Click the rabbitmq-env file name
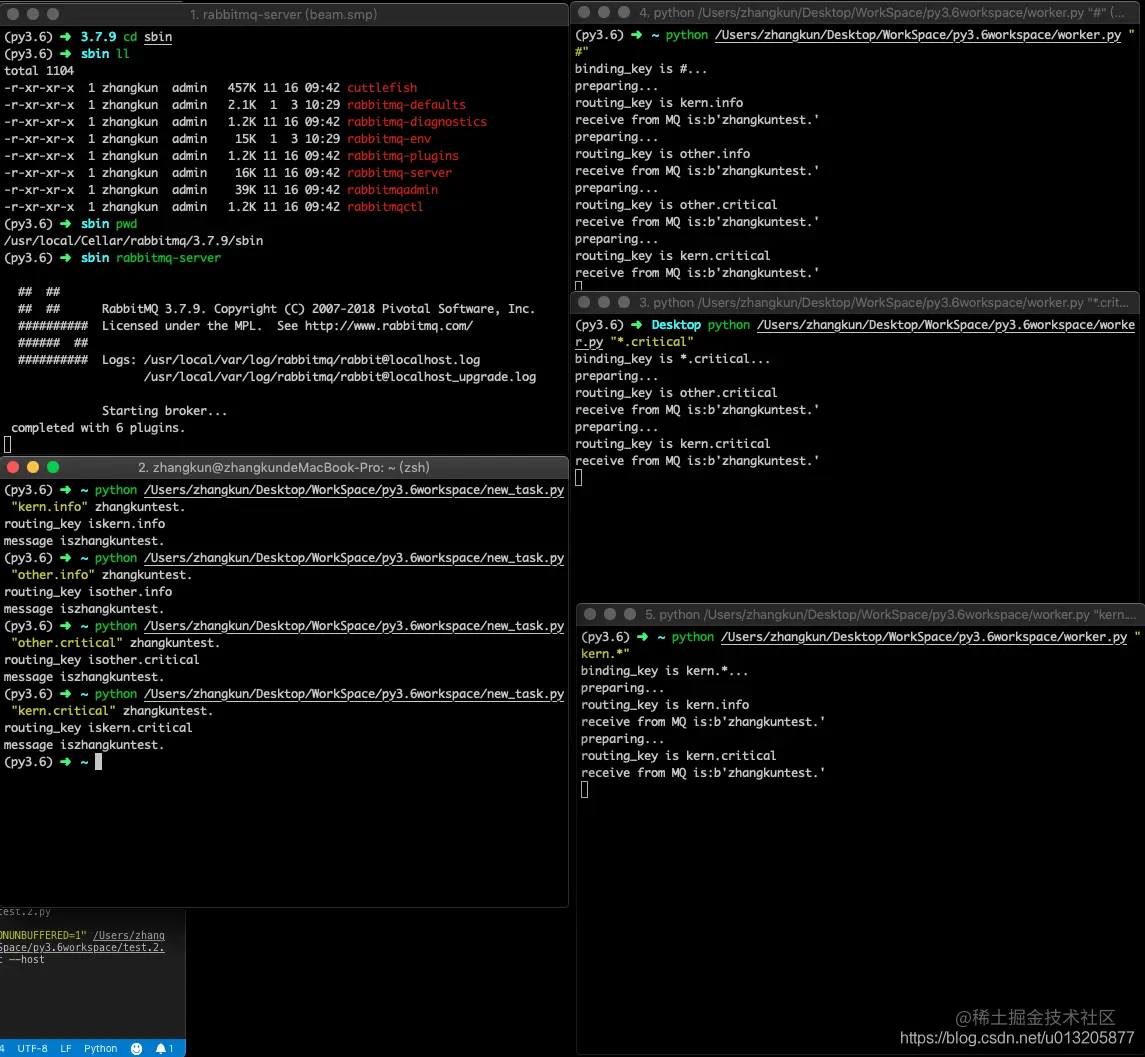1145x1057 pixels. [x=388, y=139]
